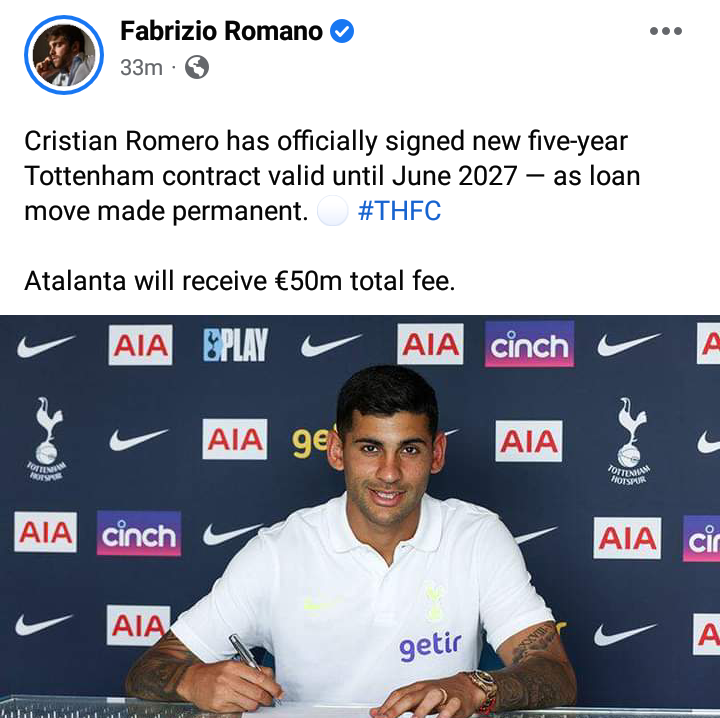720x718 pixels.
Task: Click the Tottenham Hotspur crest on the photo's left side
Action: tap(46, 438)
